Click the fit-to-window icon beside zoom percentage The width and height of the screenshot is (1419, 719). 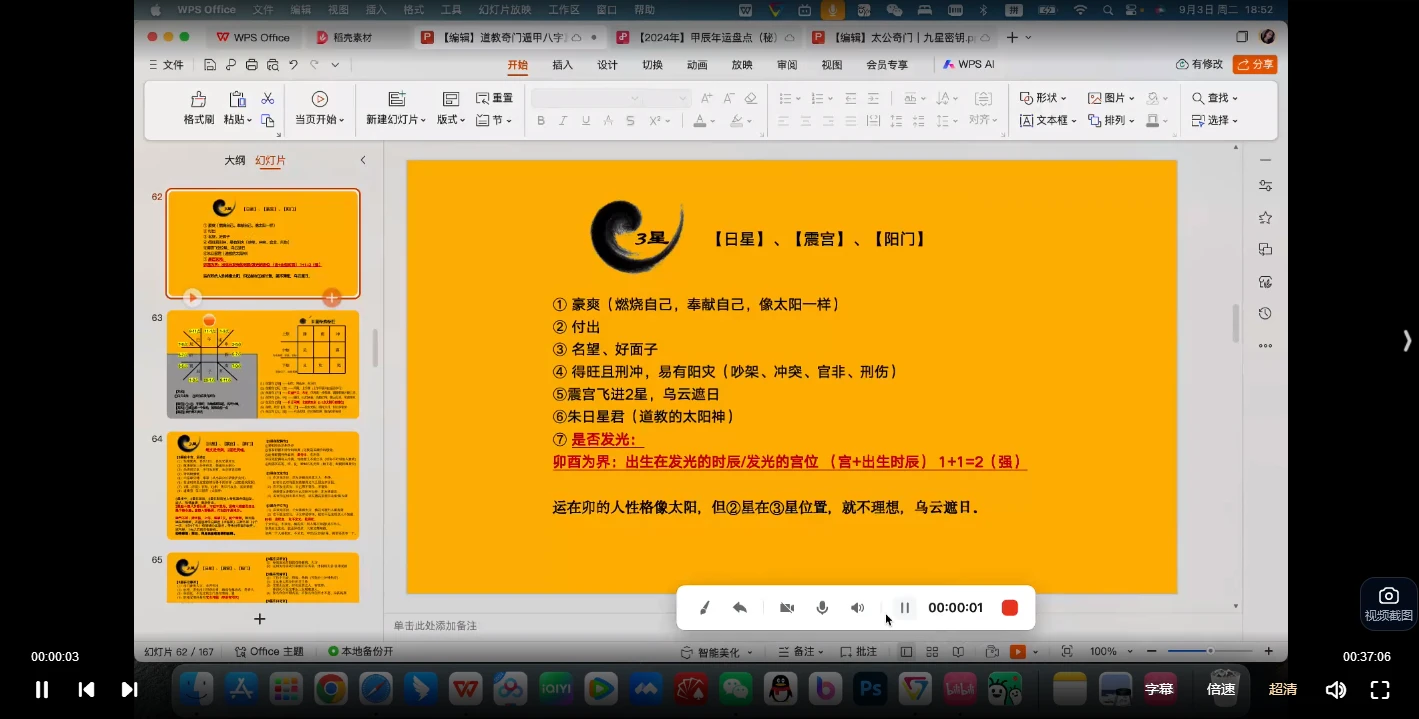click(1067, 652)
